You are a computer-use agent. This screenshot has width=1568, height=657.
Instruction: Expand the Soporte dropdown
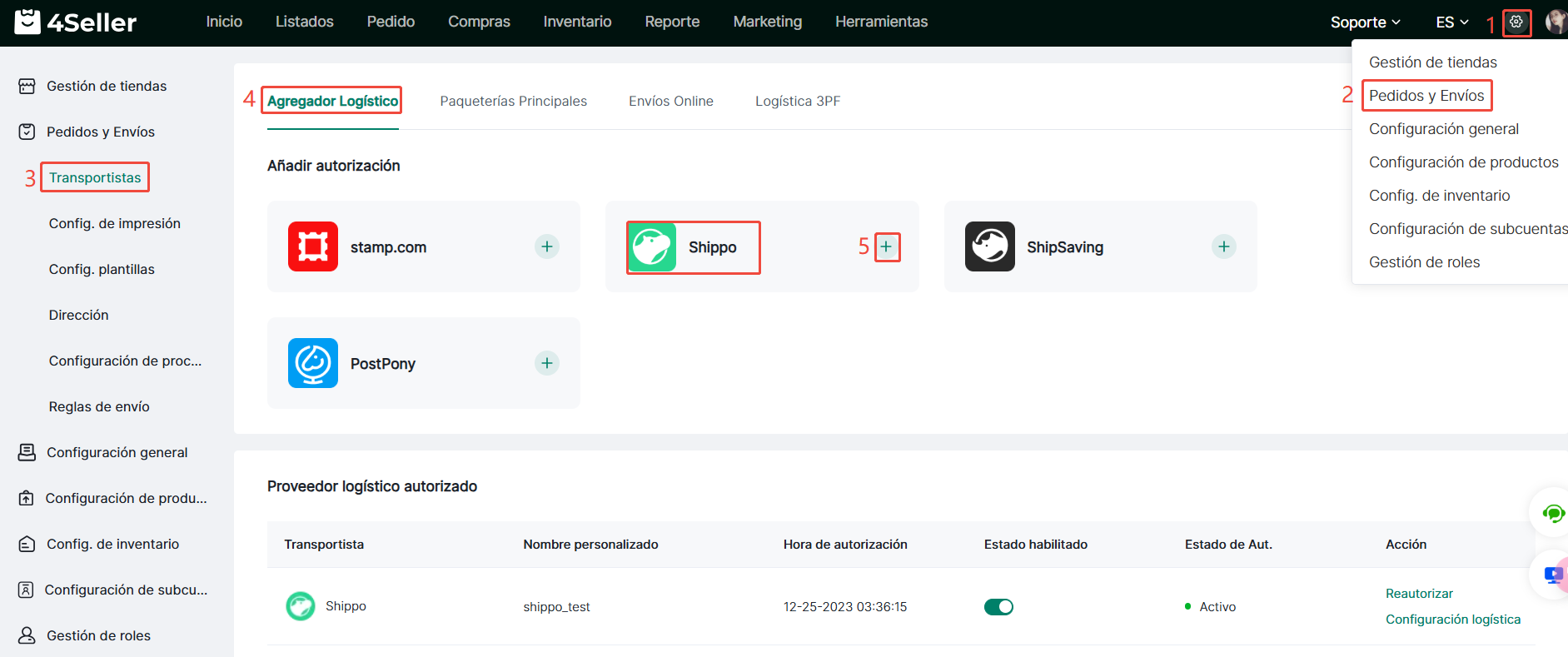1365,22
